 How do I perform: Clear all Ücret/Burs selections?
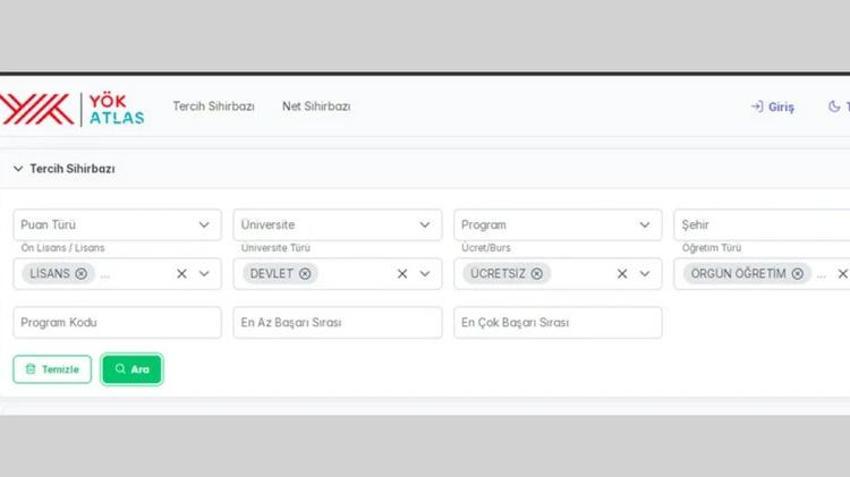[622, 274]
